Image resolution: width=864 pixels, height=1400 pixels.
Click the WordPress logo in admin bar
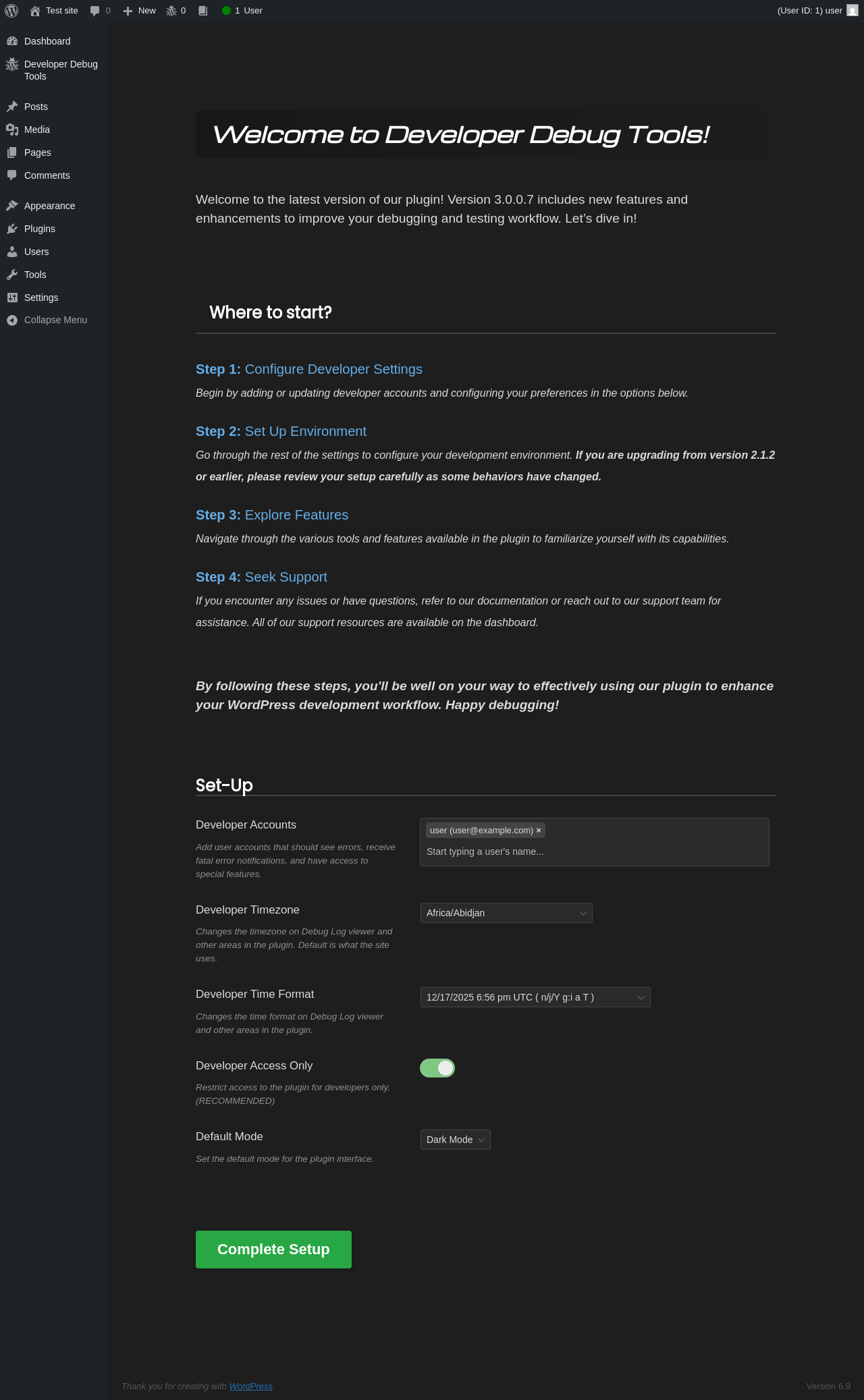click(11, 11)
